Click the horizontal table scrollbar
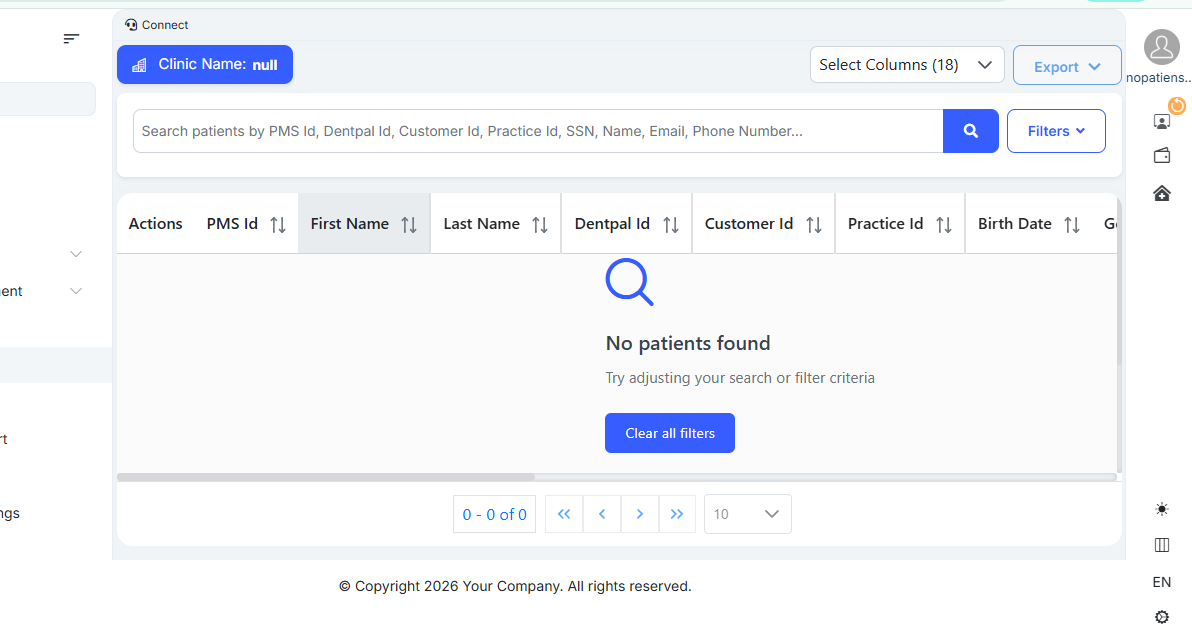Viewport: 1192px width, 641px height. coord(326,477)
